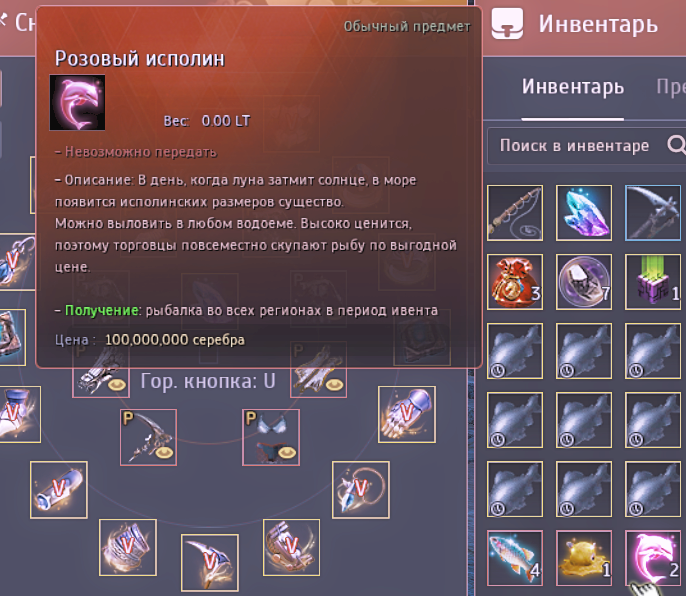686x596 pixels.
Task: Click the magnifier search icon
Action: [x=676, y=144]
